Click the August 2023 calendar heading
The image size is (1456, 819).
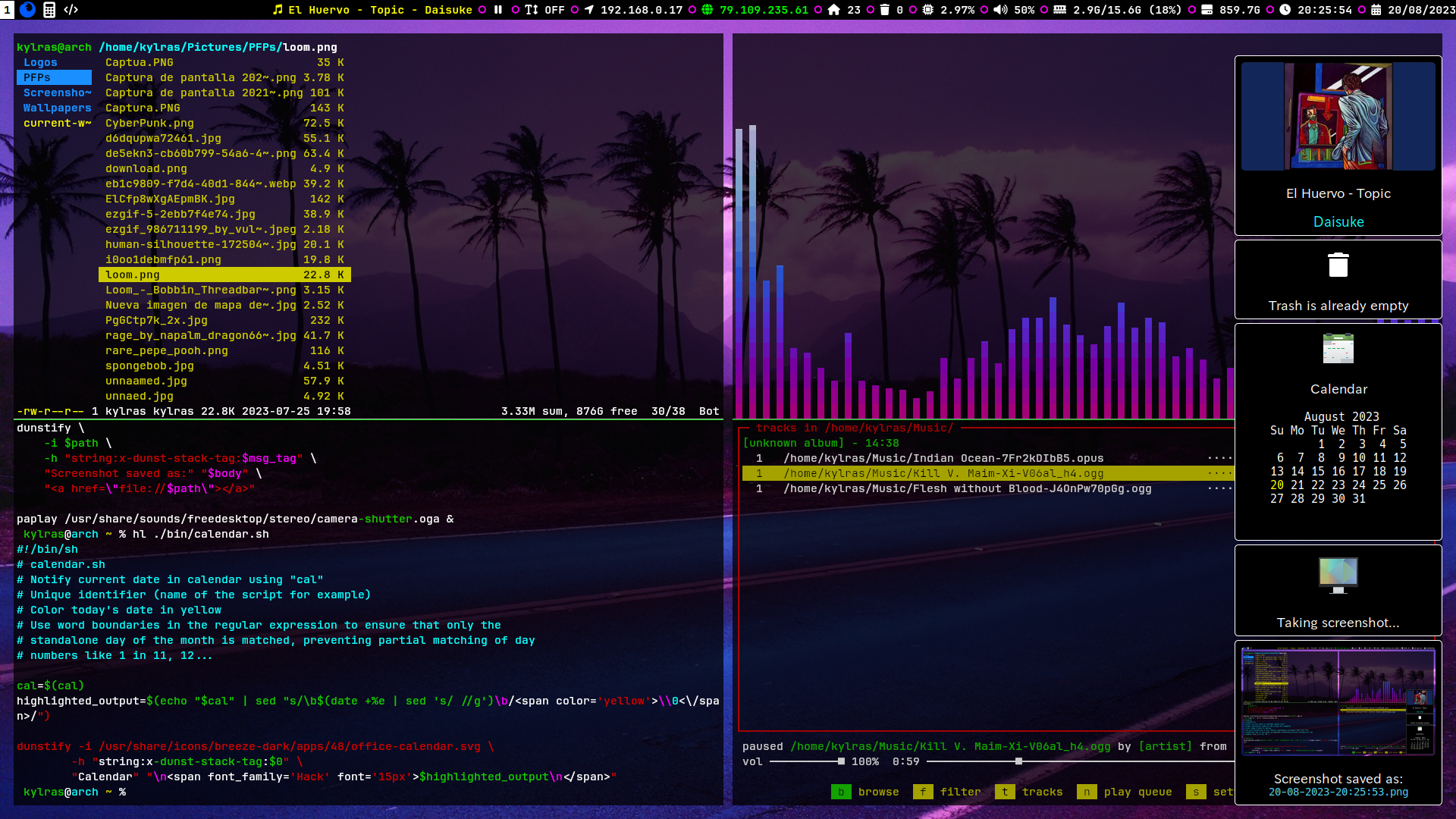pyautogui.click(x=1341, y=416)
